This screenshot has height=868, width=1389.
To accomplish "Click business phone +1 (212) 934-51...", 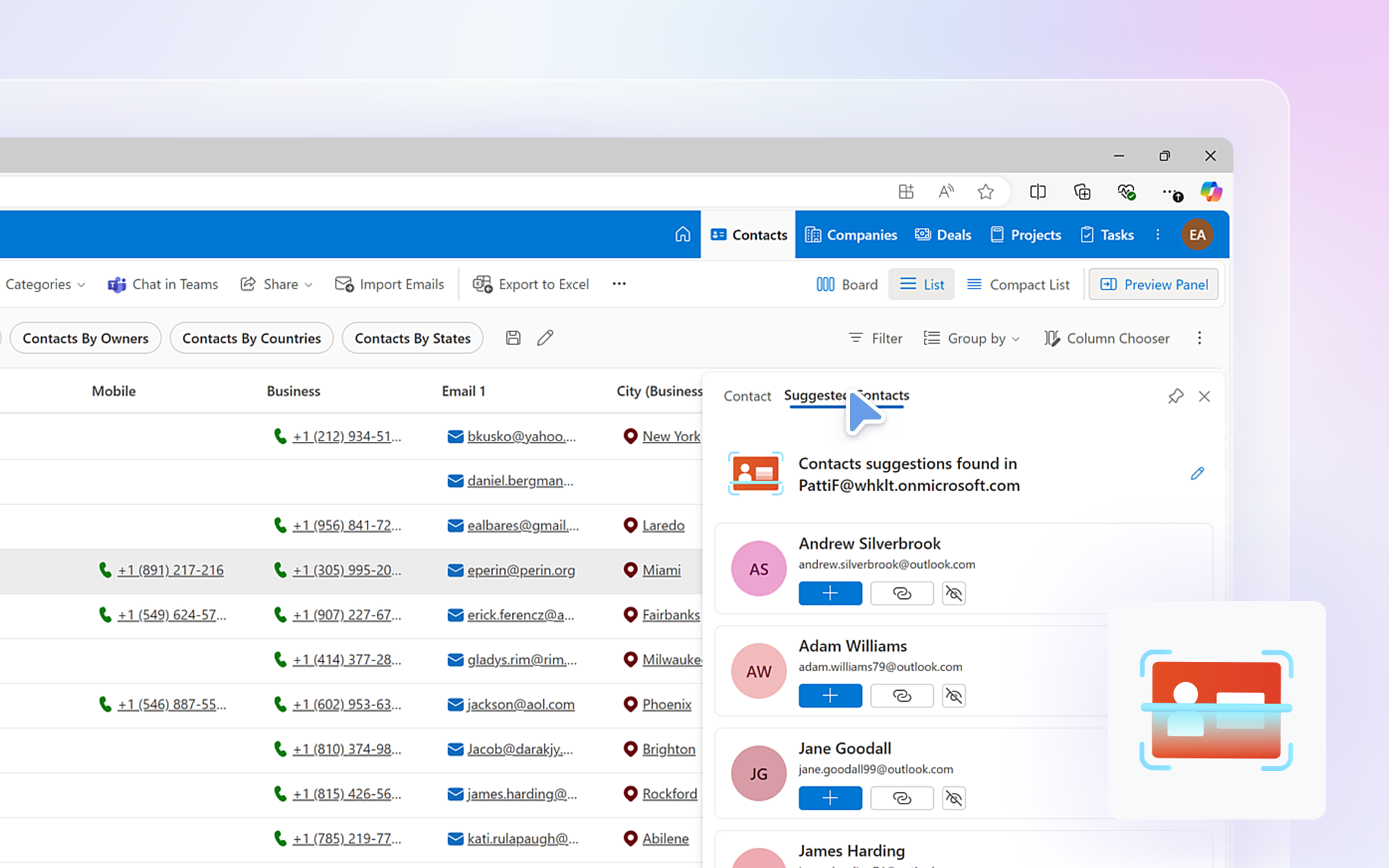I will (x=347, y=436).
